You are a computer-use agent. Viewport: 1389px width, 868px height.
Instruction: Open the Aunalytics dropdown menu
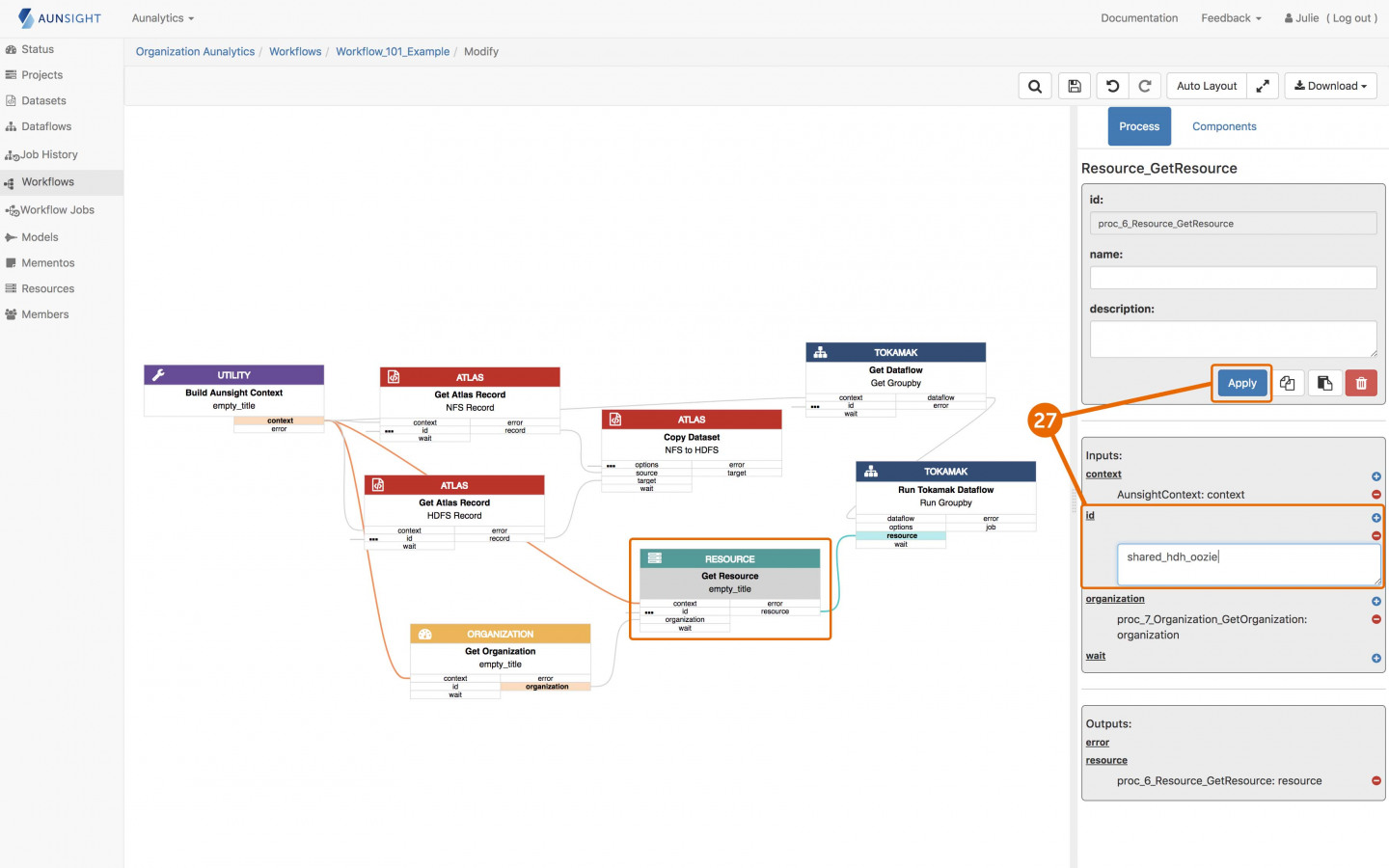(x=162, y=18)
